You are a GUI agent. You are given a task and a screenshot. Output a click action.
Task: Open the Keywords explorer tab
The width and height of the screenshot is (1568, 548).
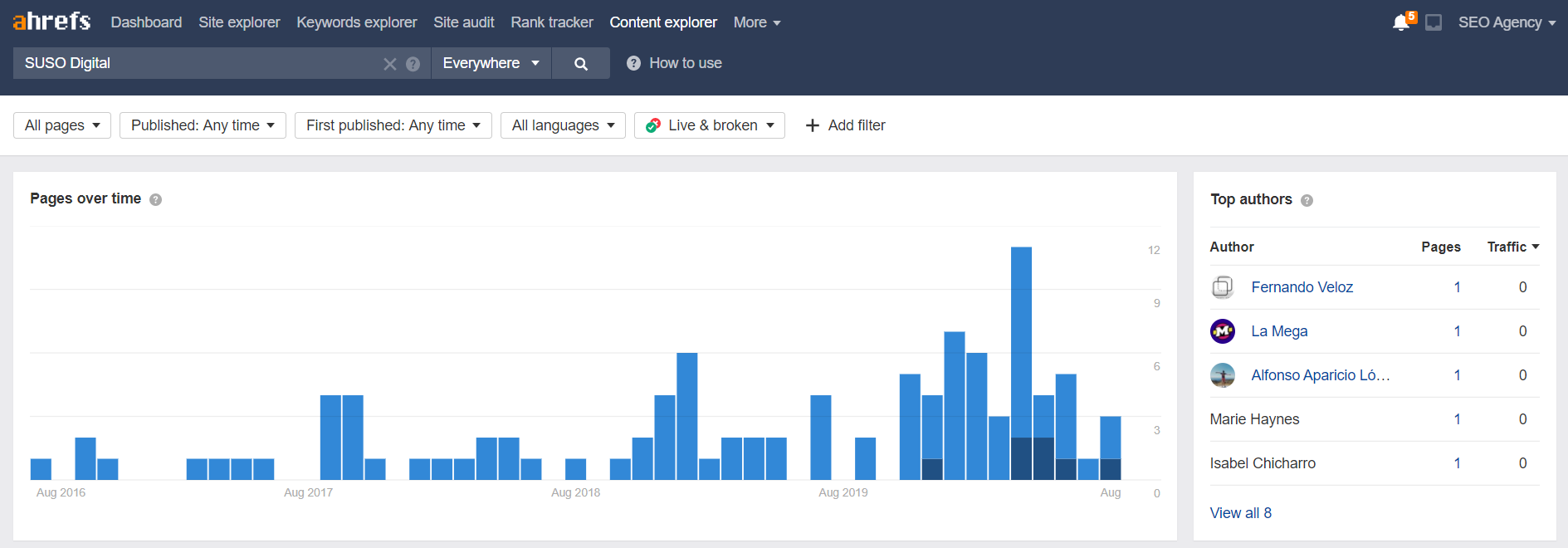coord(357,22)
